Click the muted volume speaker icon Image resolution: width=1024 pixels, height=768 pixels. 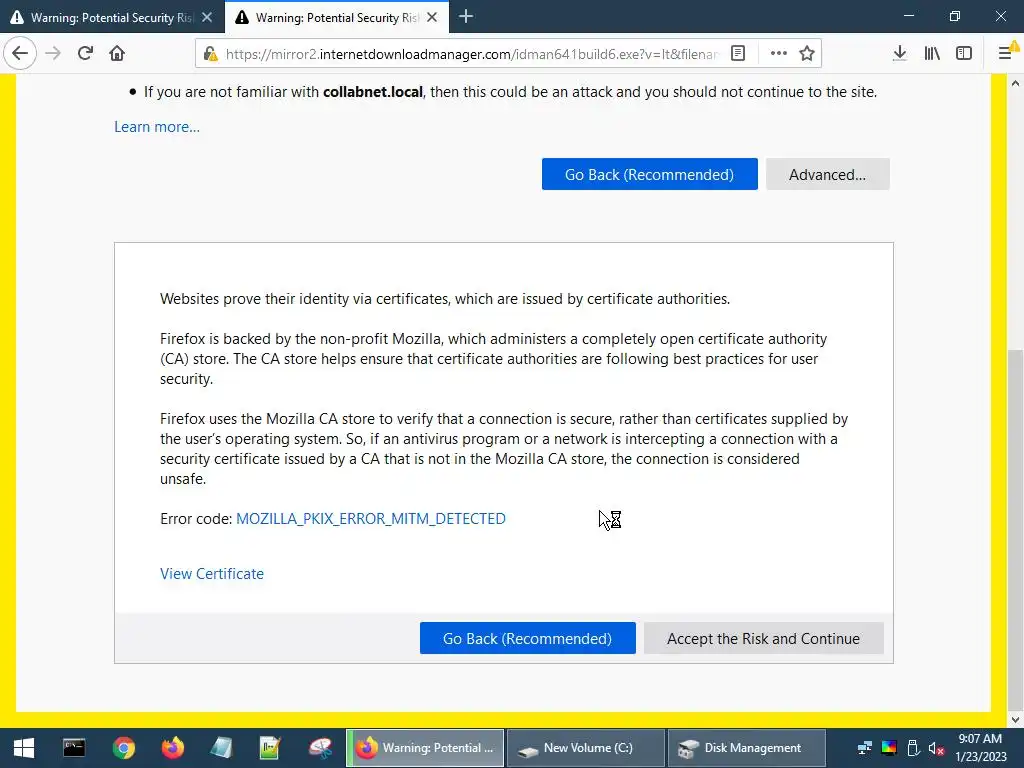[936, 748]
